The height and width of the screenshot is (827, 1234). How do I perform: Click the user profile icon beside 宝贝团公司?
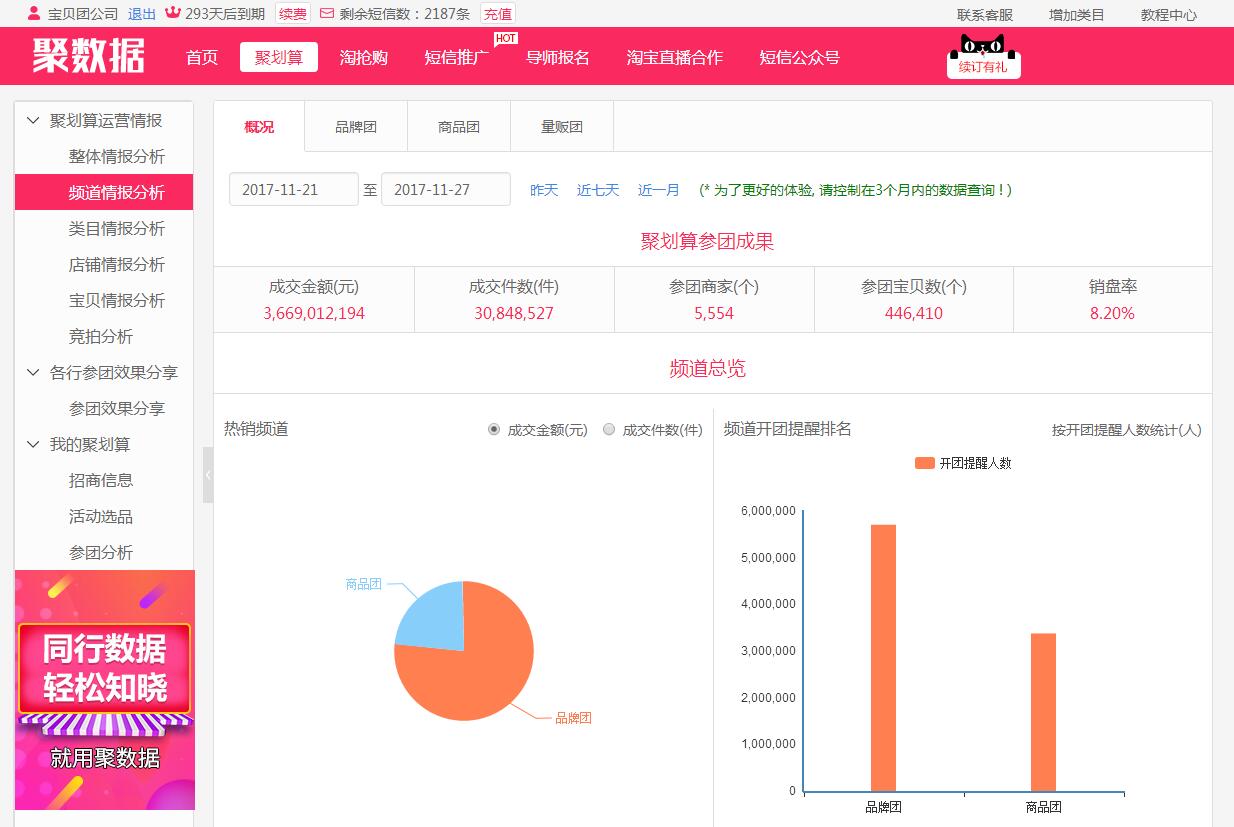(35, 14)
